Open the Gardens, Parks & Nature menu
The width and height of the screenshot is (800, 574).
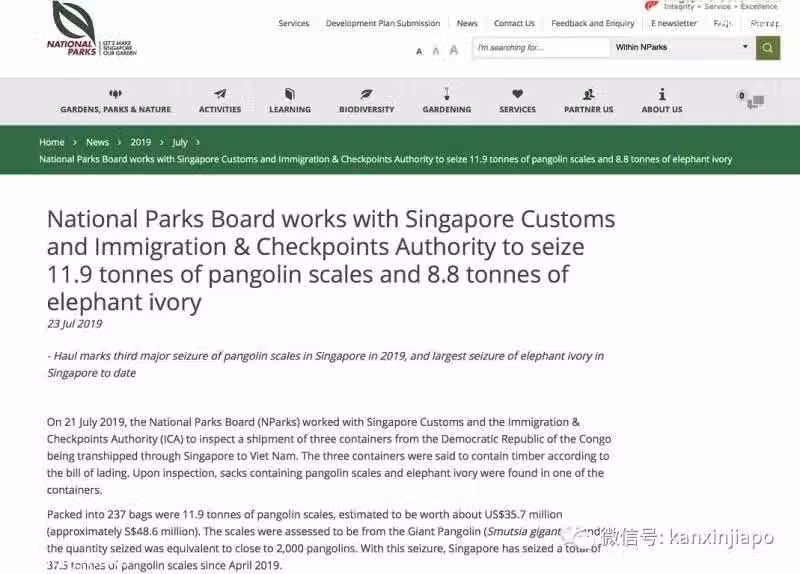point(115,109)
